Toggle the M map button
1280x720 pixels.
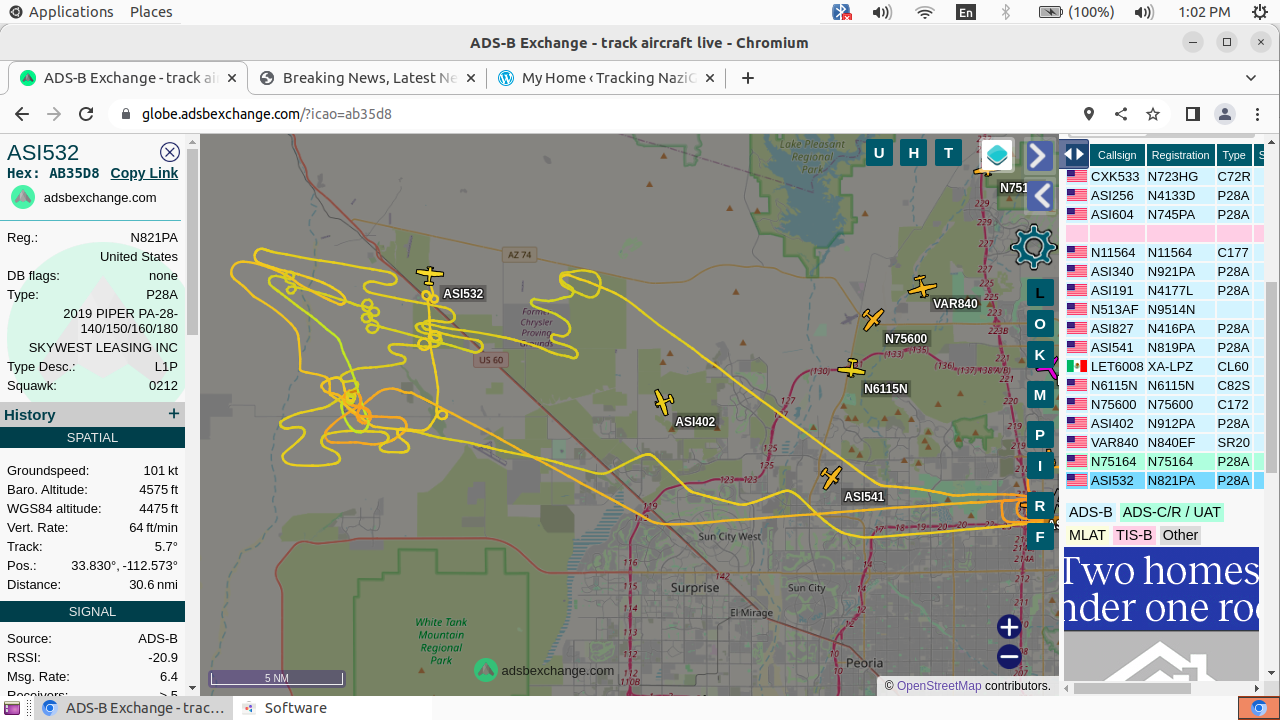[x=1040, y=395]
